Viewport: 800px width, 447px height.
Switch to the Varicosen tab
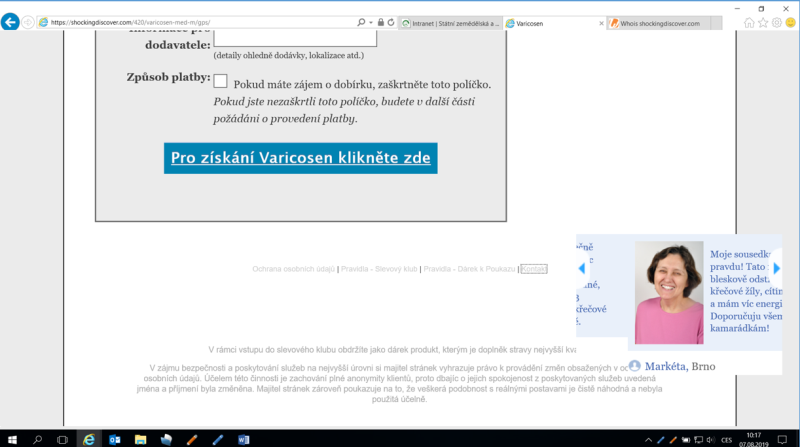tap(550, 23)
